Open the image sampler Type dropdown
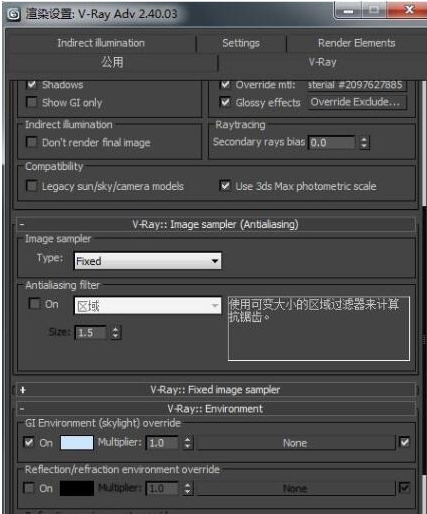The width and height of the screenshot is (427, 514). (148, 261)
